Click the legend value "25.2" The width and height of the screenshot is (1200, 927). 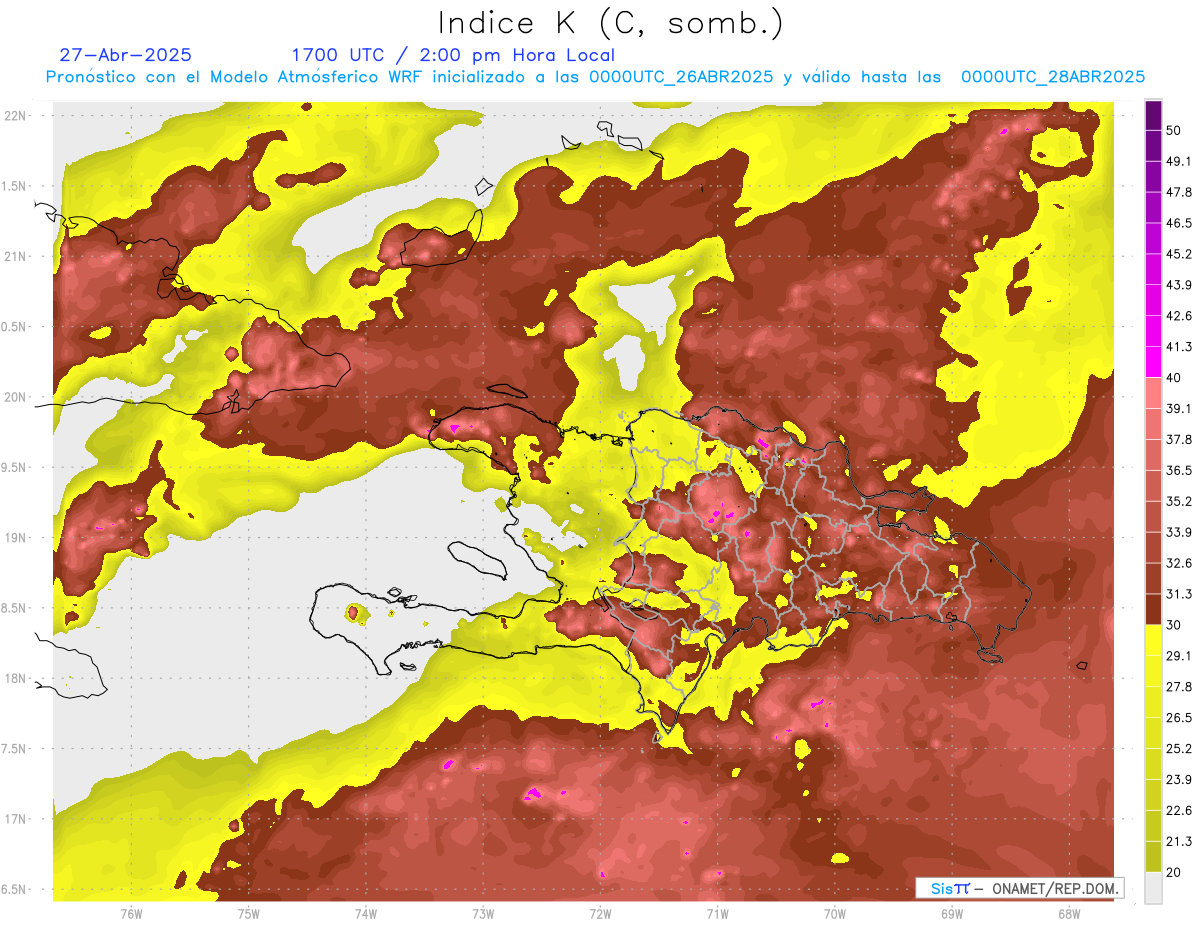click(x=1179, y=748)
